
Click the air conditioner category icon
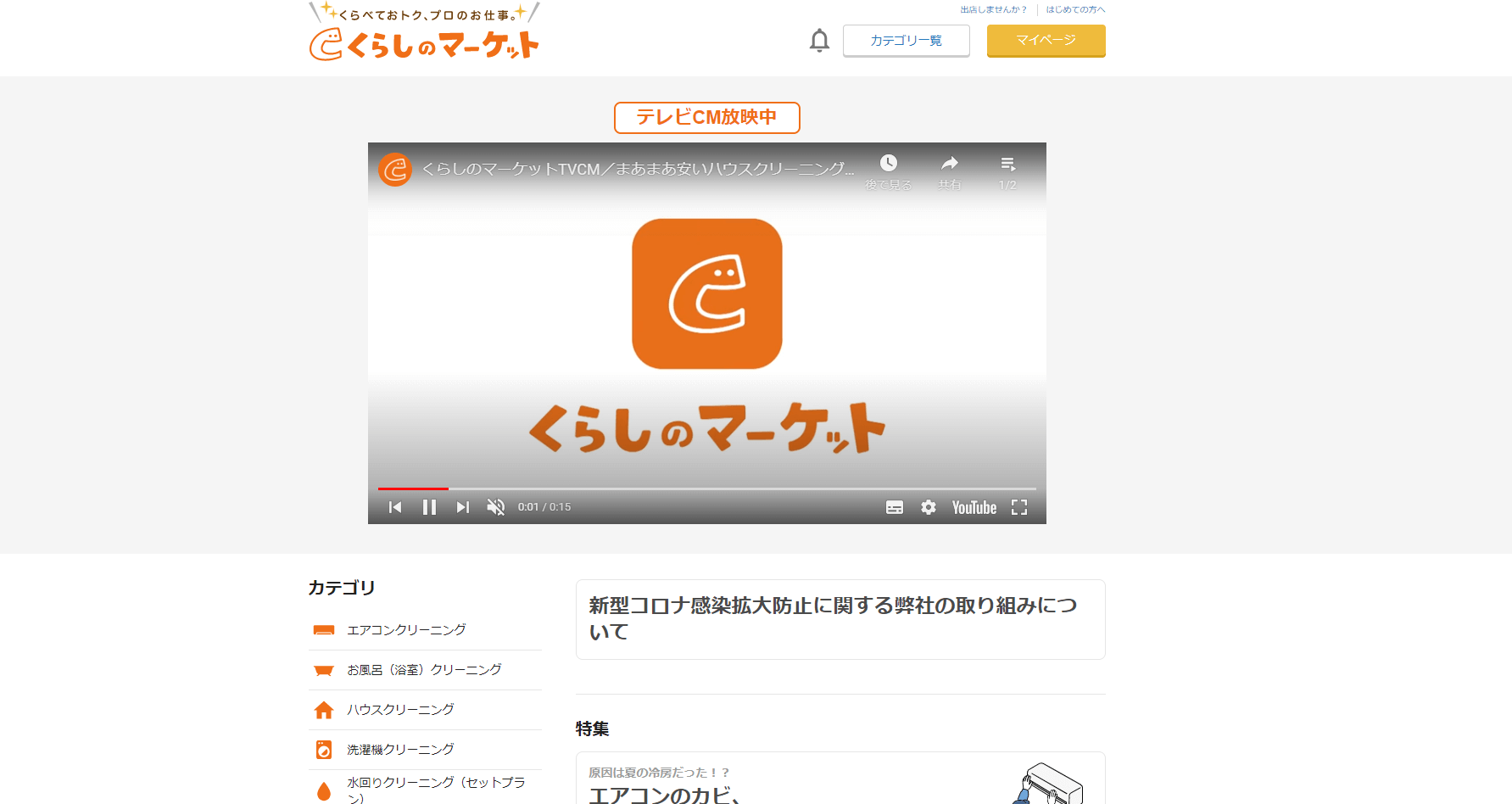click(x=324, y=630)
